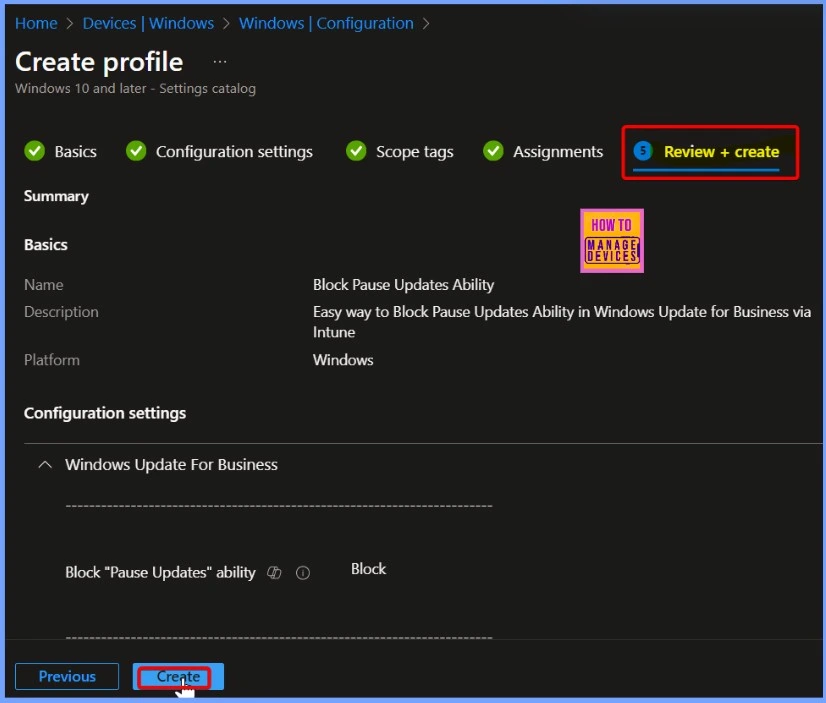Open Windows | Configuration breadcrumb link
The height and width of the screenshot is (703, 826).
tap(326, 23)
